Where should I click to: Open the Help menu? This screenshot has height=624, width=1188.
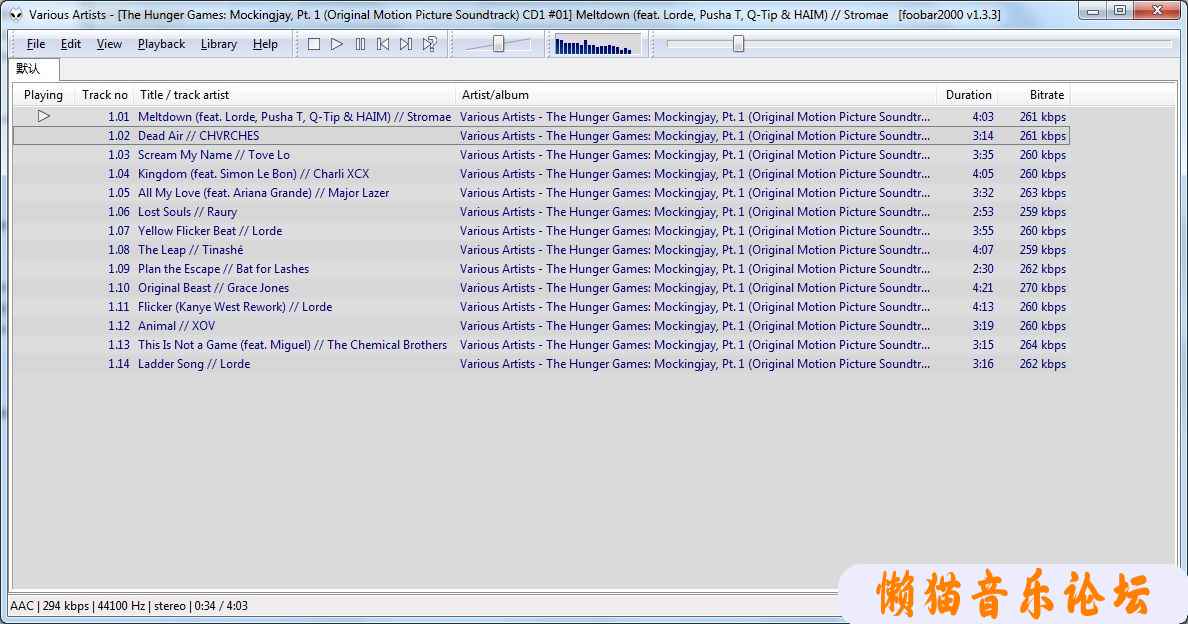265,44
